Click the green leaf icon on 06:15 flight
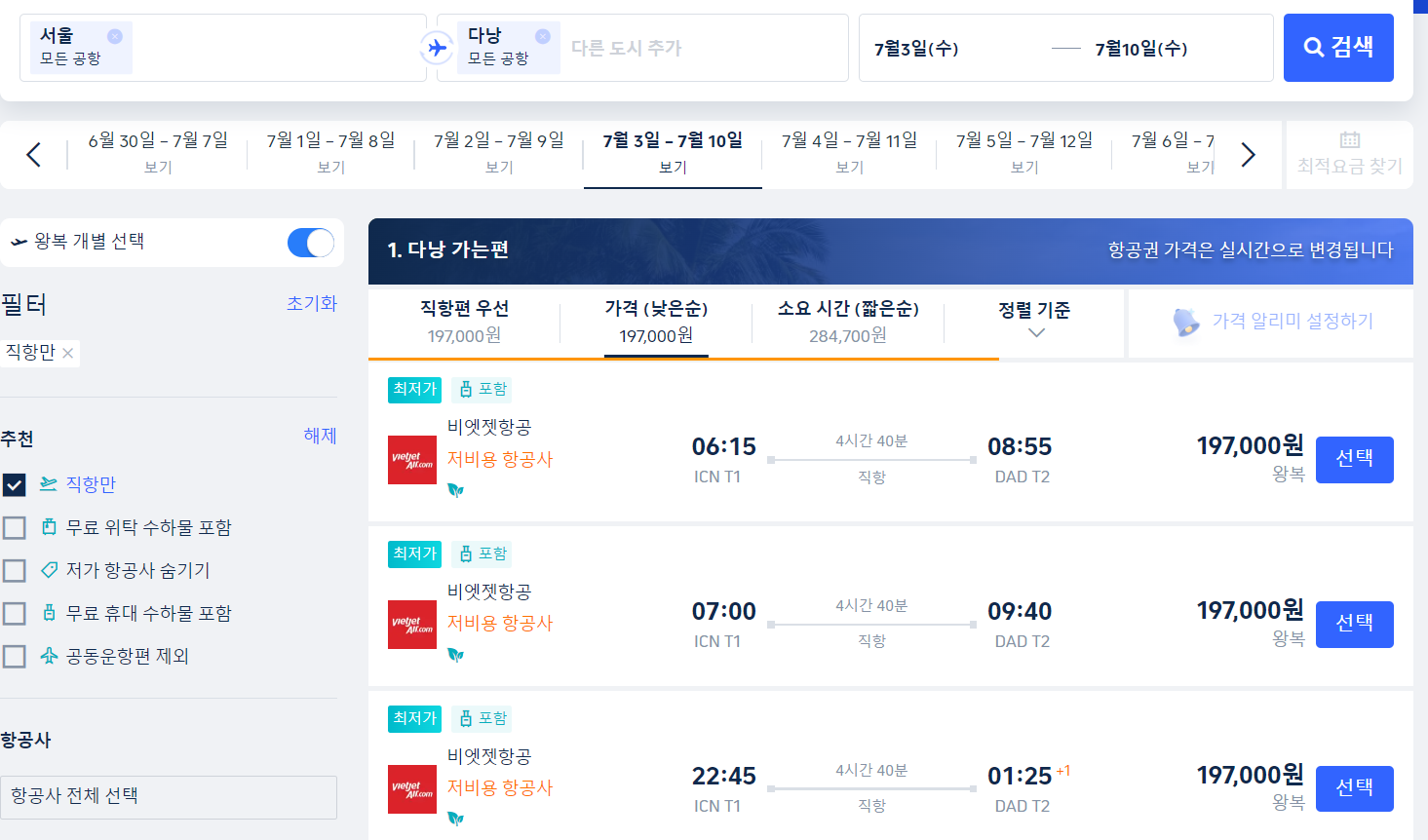 455,490
